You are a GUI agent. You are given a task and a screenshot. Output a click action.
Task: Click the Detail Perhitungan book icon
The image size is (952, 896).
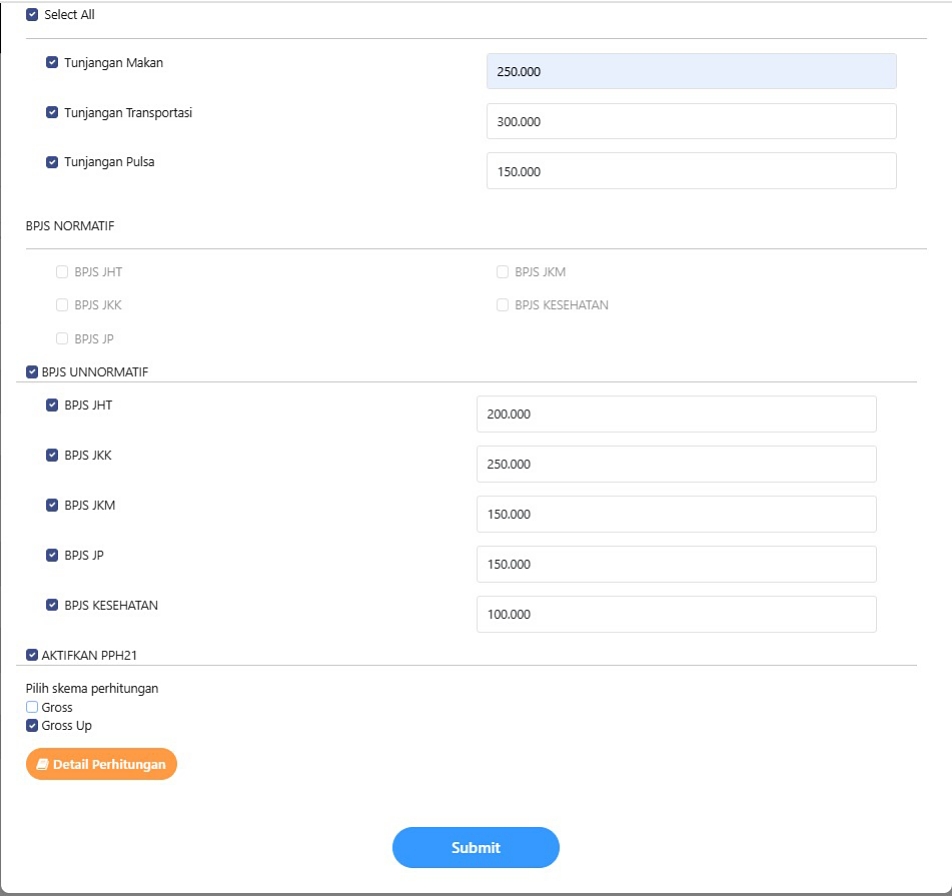tap(42, 764)
